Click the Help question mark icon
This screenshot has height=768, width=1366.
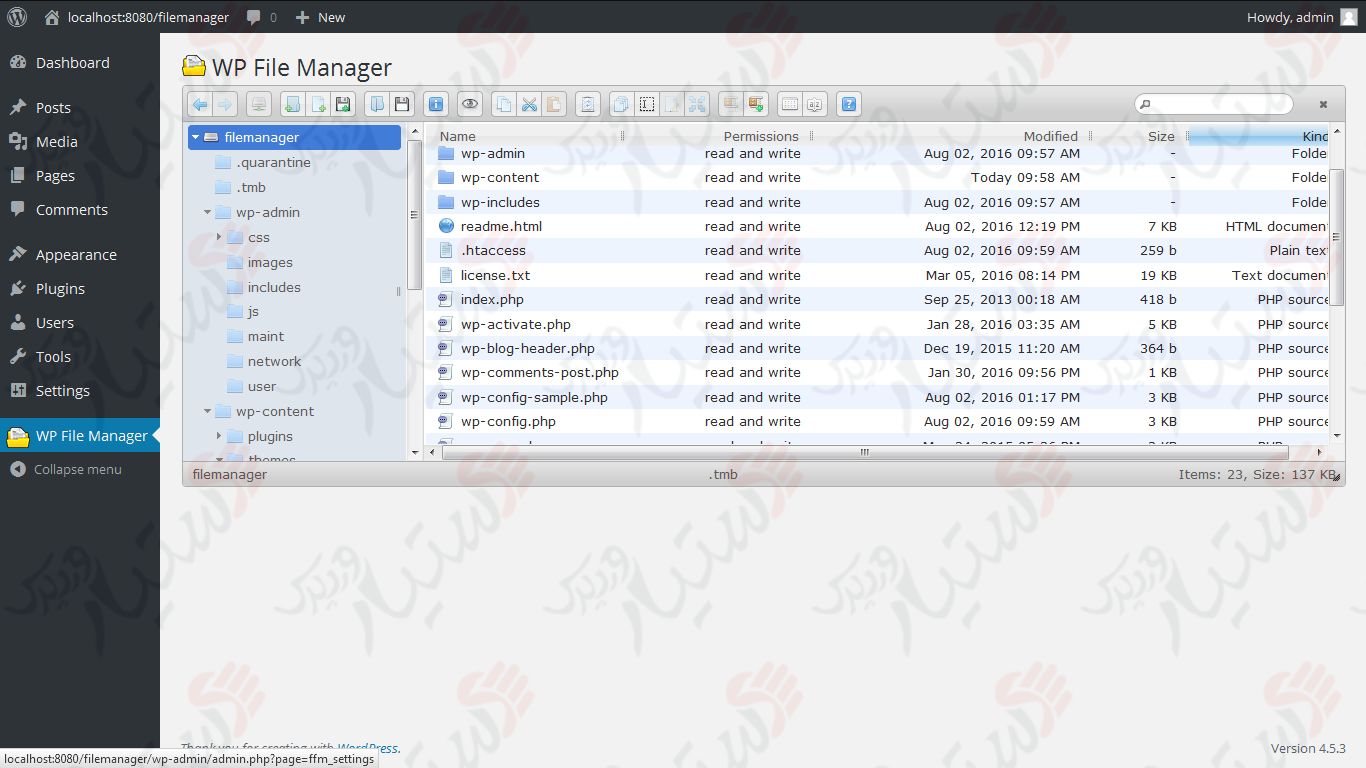848,103
